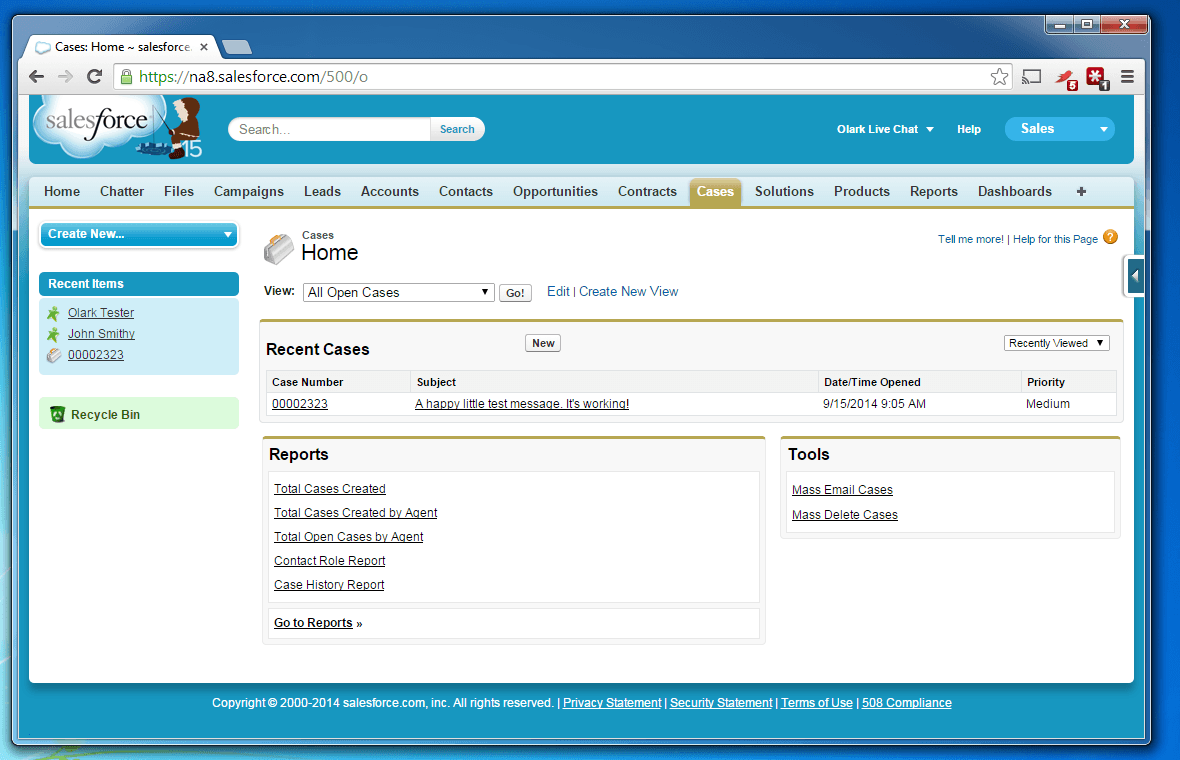The width and height of the screenshot is (1180, 760).
Task: Open case number 00002323 in table
Action: pos(300,404)
